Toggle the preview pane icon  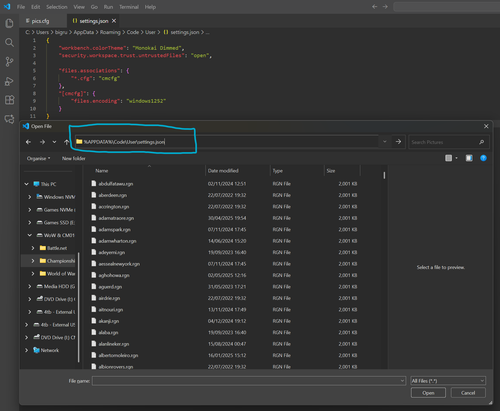[x=469, y=158]
